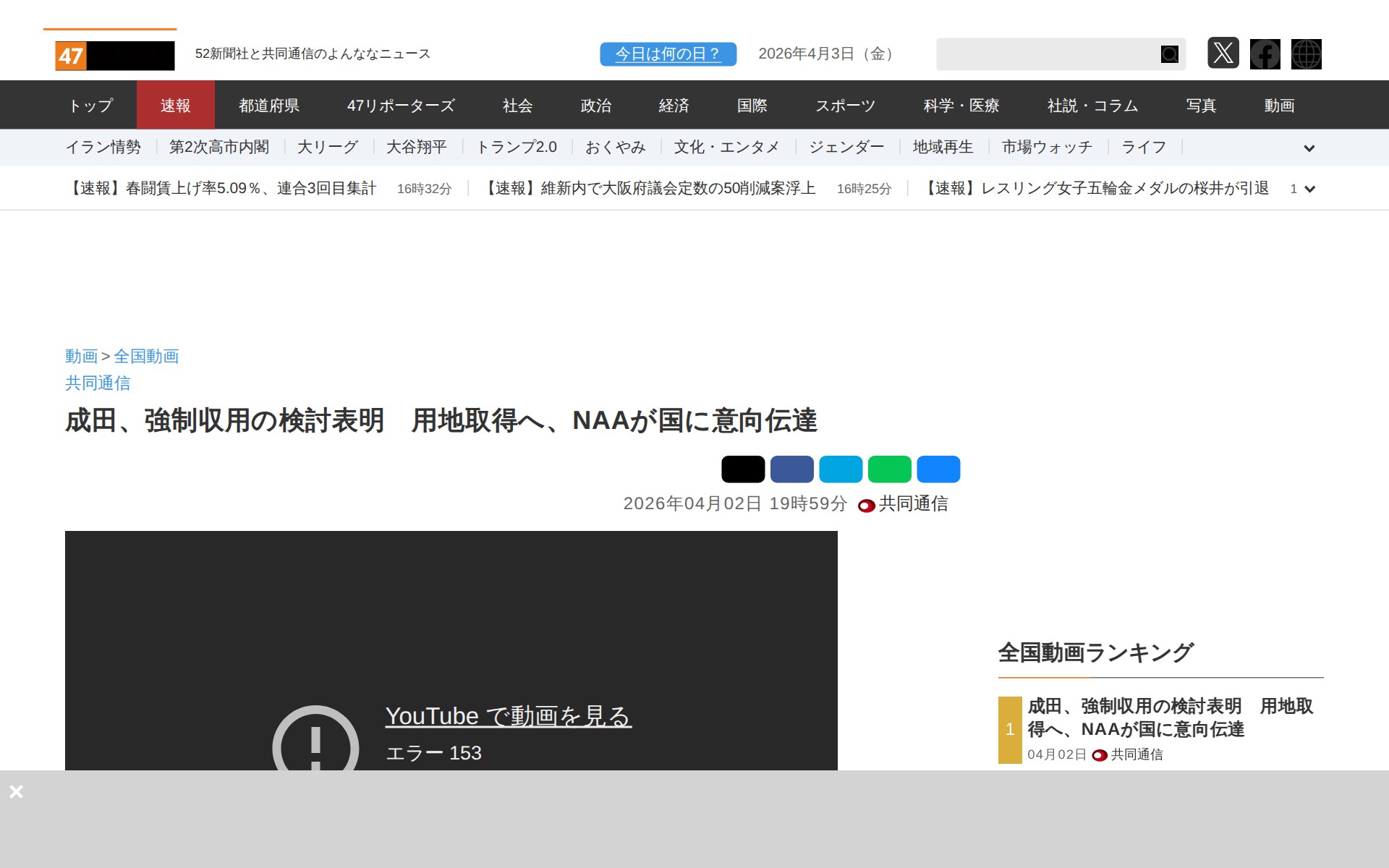This screenshot has width=1389, height=868.
Task: Click the dark blue Facebook share swatch
Action: 791,469
